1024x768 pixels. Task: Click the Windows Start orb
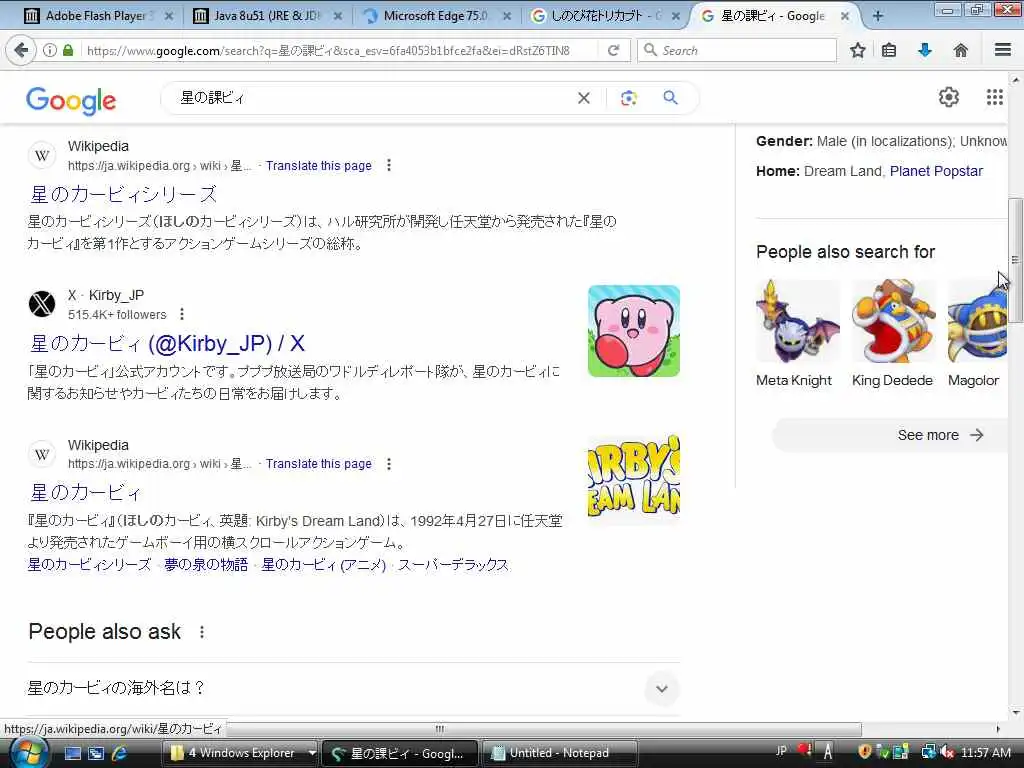27,753
